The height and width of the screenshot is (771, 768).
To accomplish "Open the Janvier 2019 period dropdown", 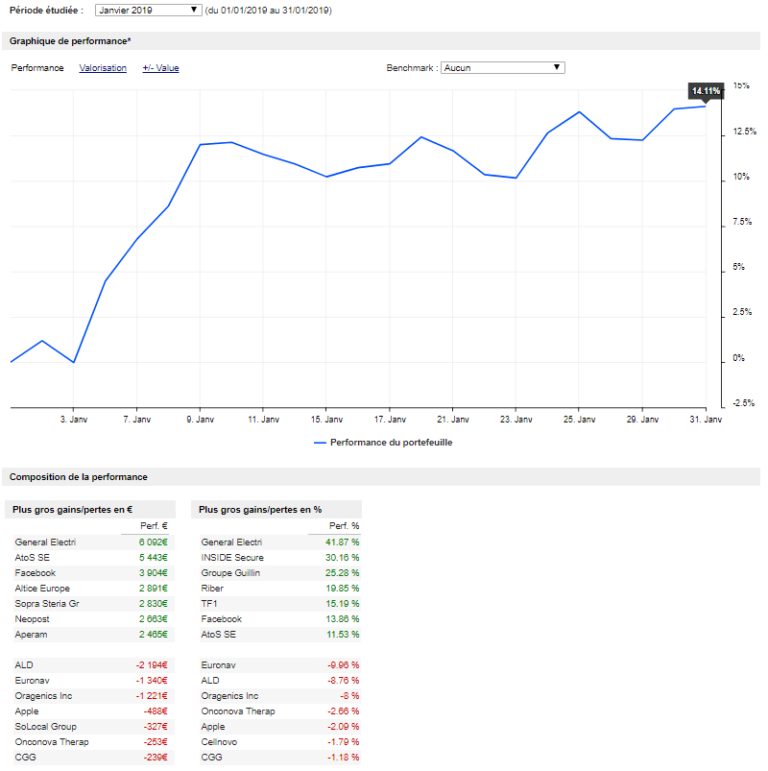I will (x=148, y=10).
